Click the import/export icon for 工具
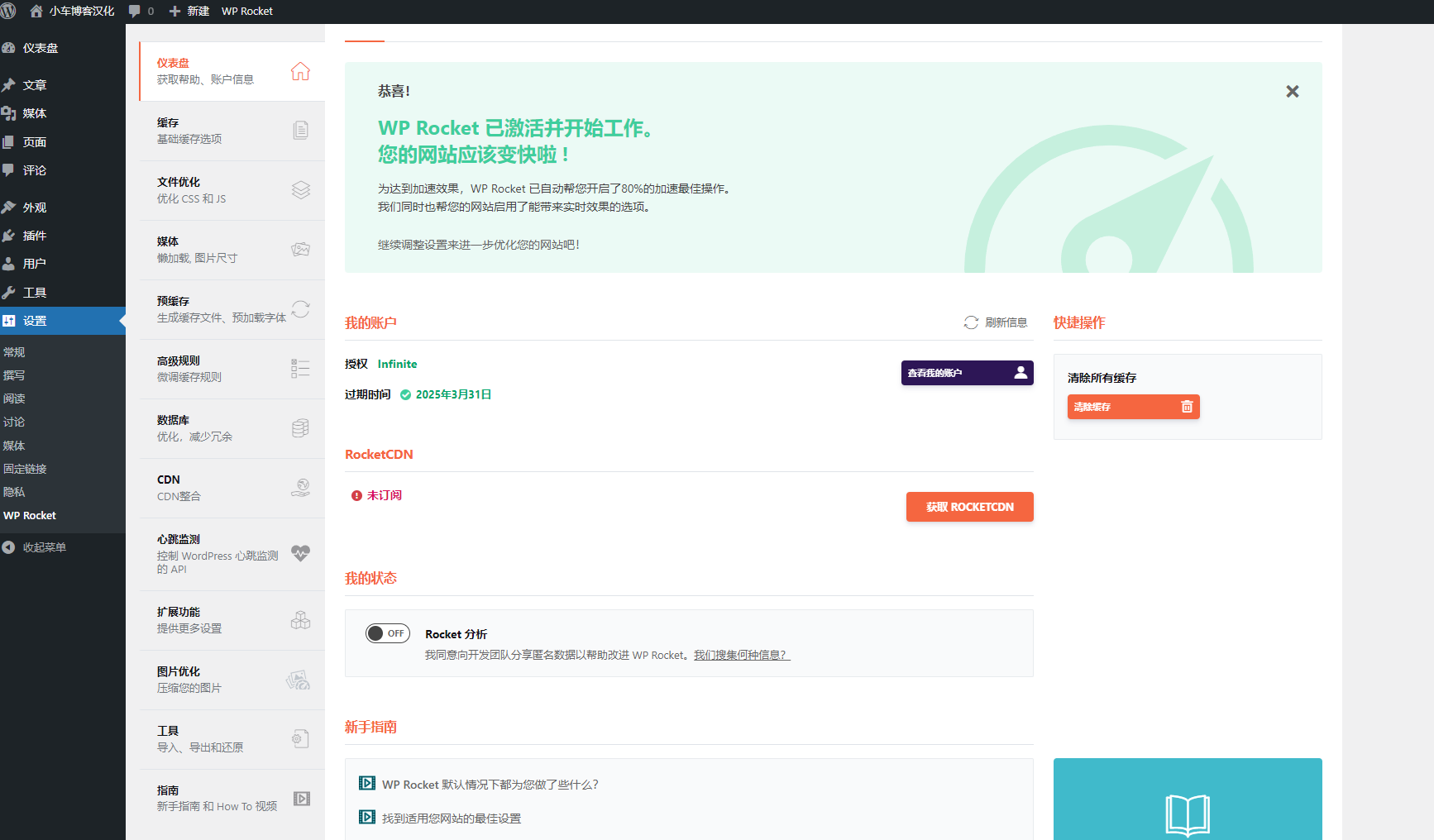1434x840 pixels. pyautogui.click(x=301, y=739)
